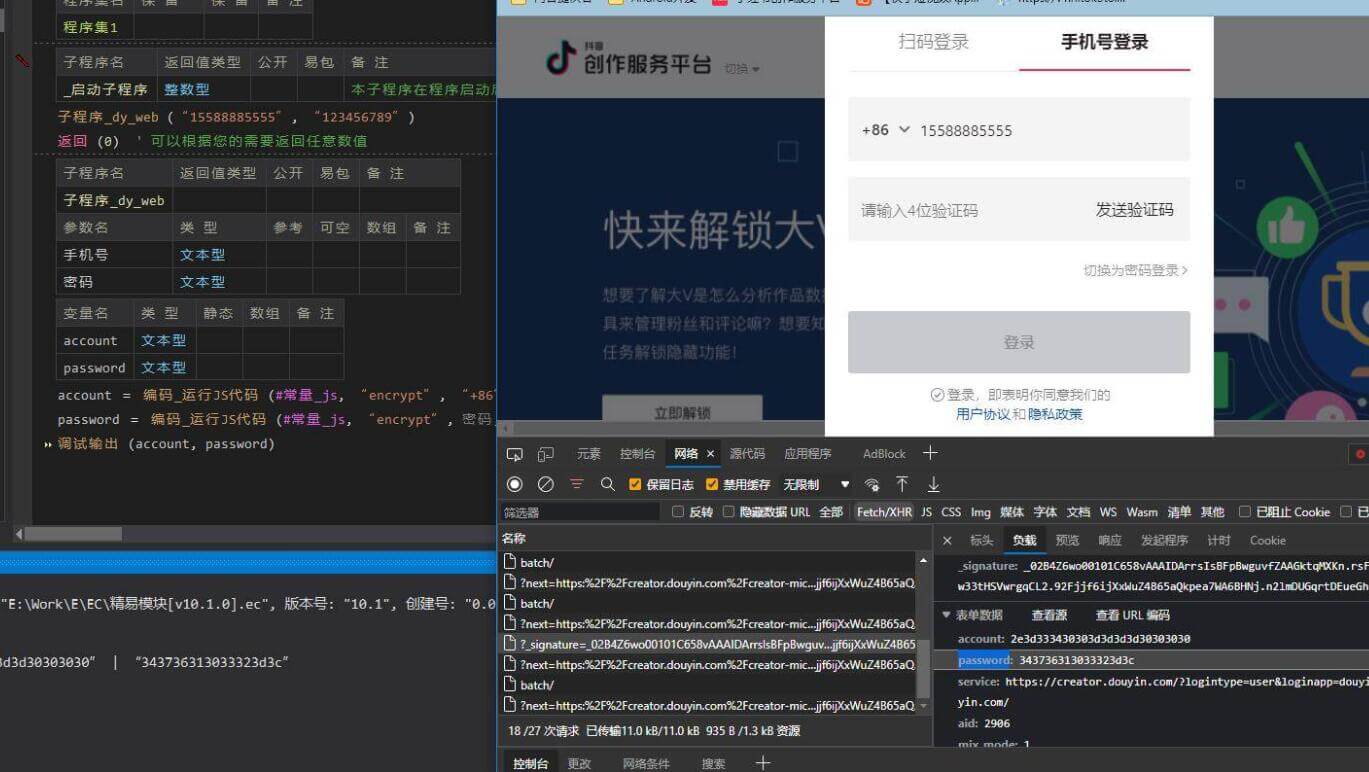Open network conditions wifi icon
Viewport: 1369px width, 772px height.
[872, 484]
